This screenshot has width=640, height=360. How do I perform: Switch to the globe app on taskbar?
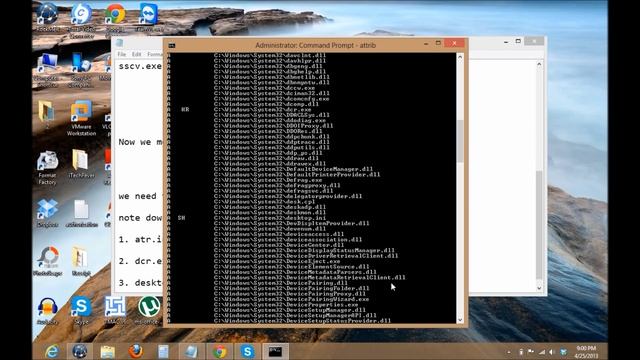80,351
